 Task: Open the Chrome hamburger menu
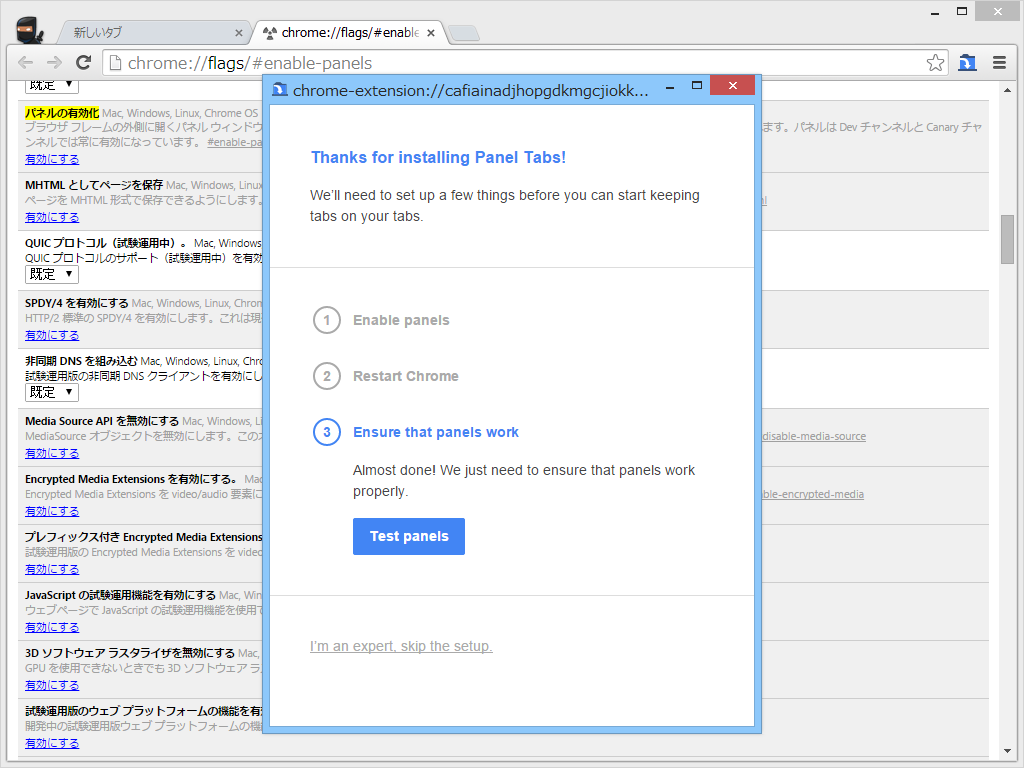pyautogui.click(x=999, y=63)
